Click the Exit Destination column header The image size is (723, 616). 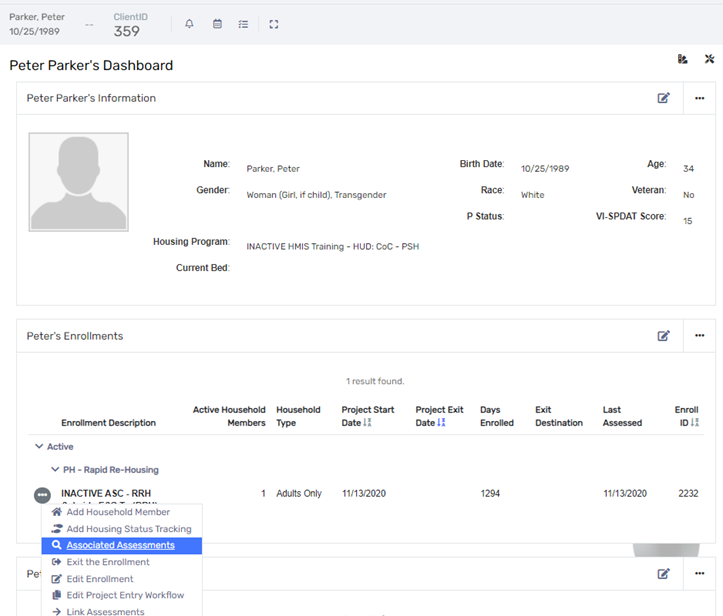559,416
